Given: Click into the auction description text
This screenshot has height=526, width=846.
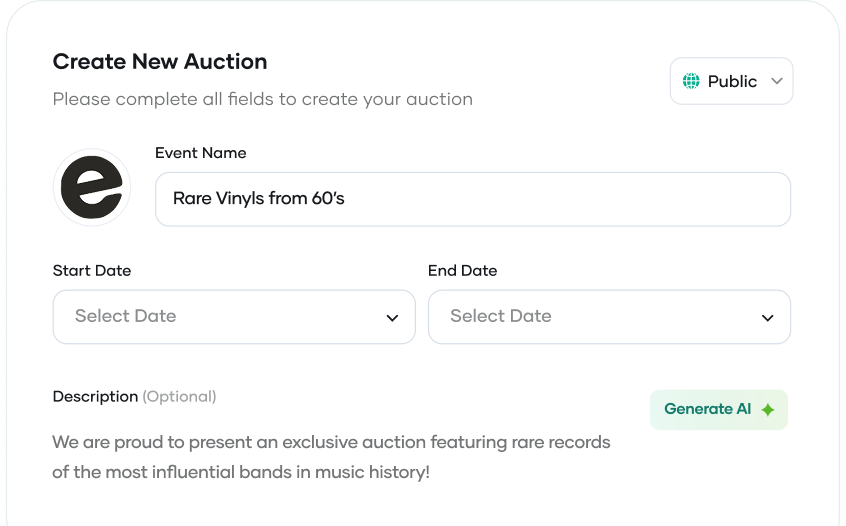Looking at the screenshot, I should point(331,442).
